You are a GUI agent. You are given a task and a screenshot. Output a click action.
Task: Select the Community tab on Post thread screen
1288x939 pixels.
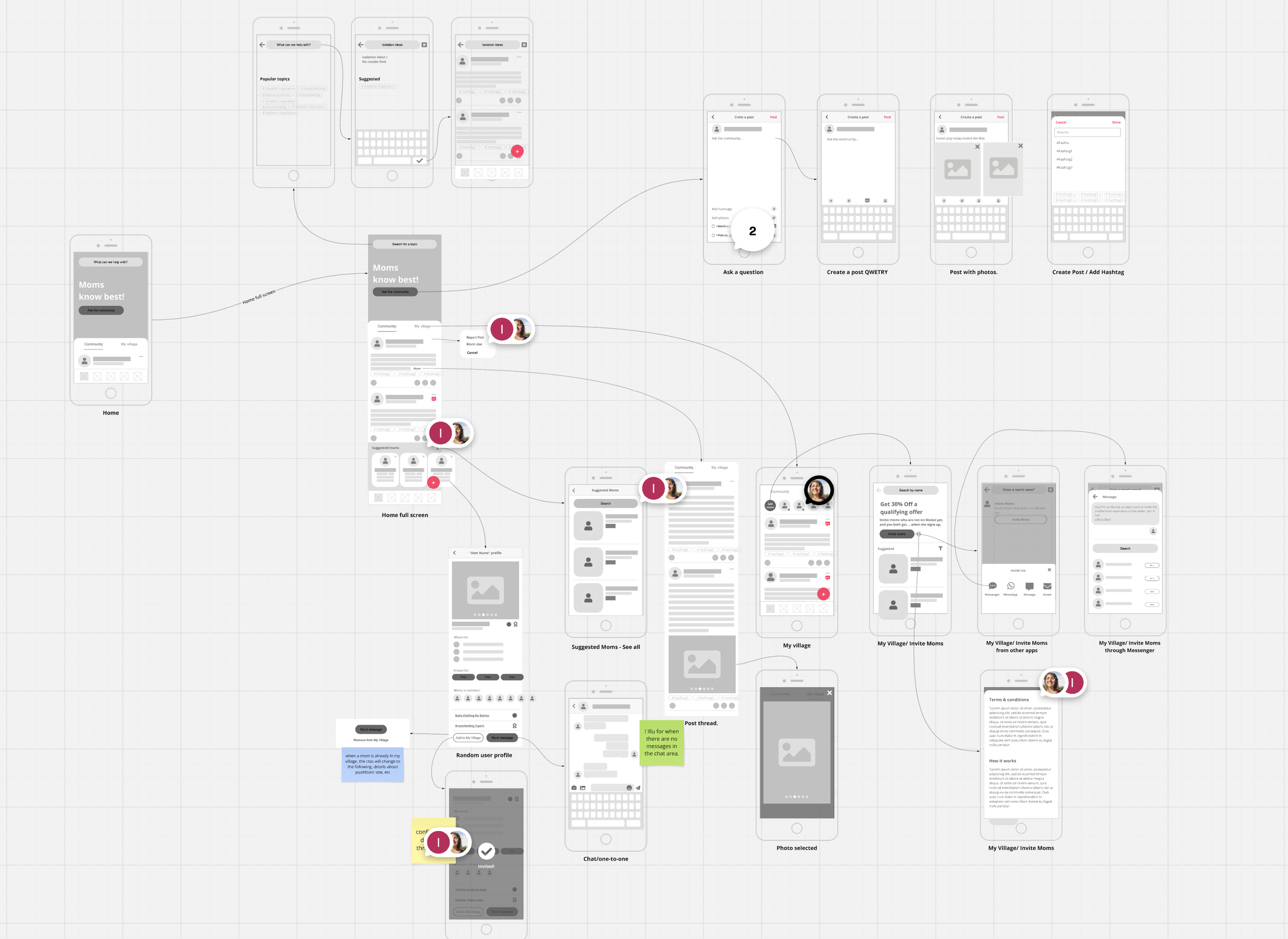click(684, 467)
